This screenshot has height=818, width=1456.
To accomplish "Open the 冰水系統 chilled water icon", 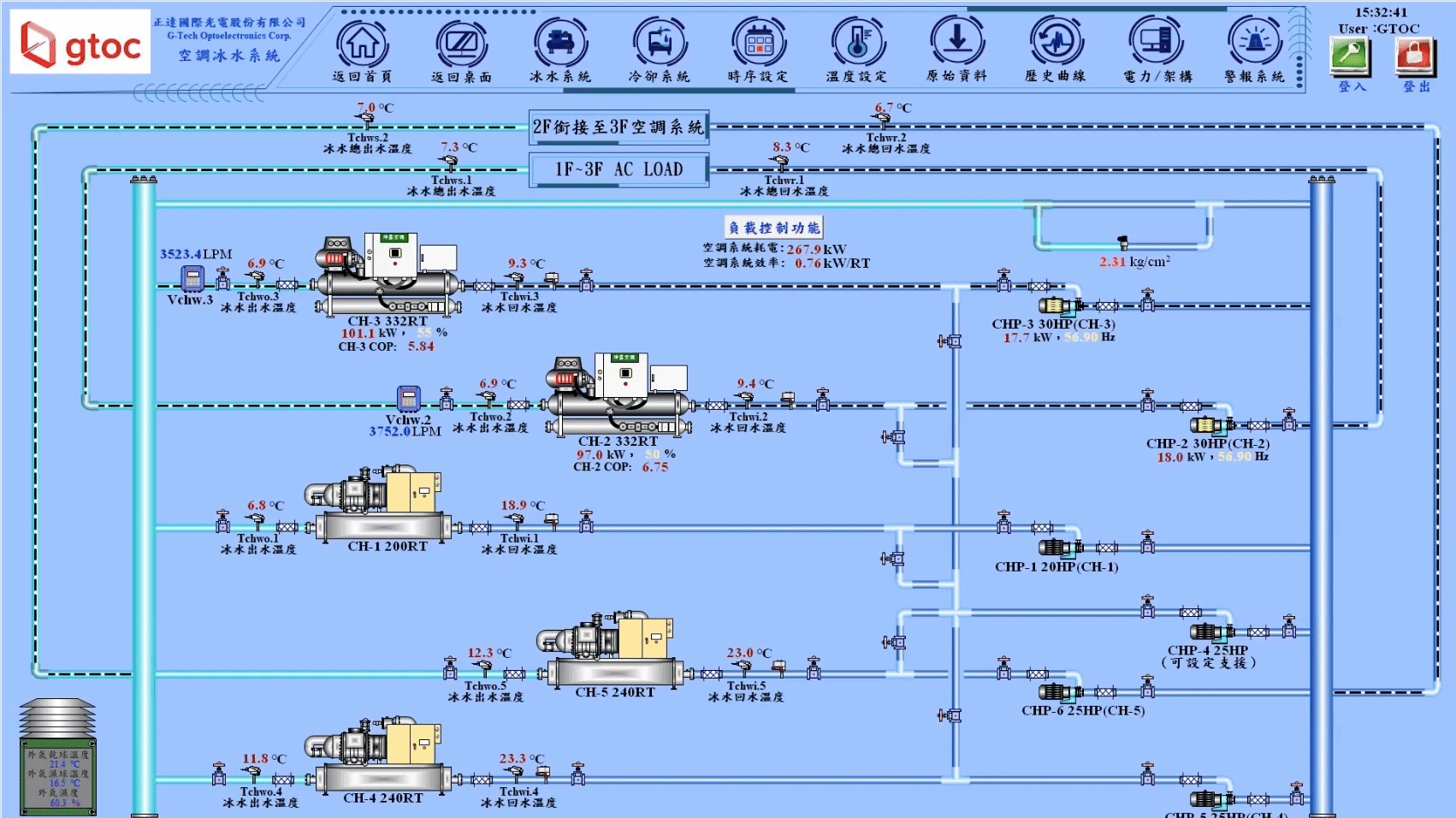I will [560, 43].
